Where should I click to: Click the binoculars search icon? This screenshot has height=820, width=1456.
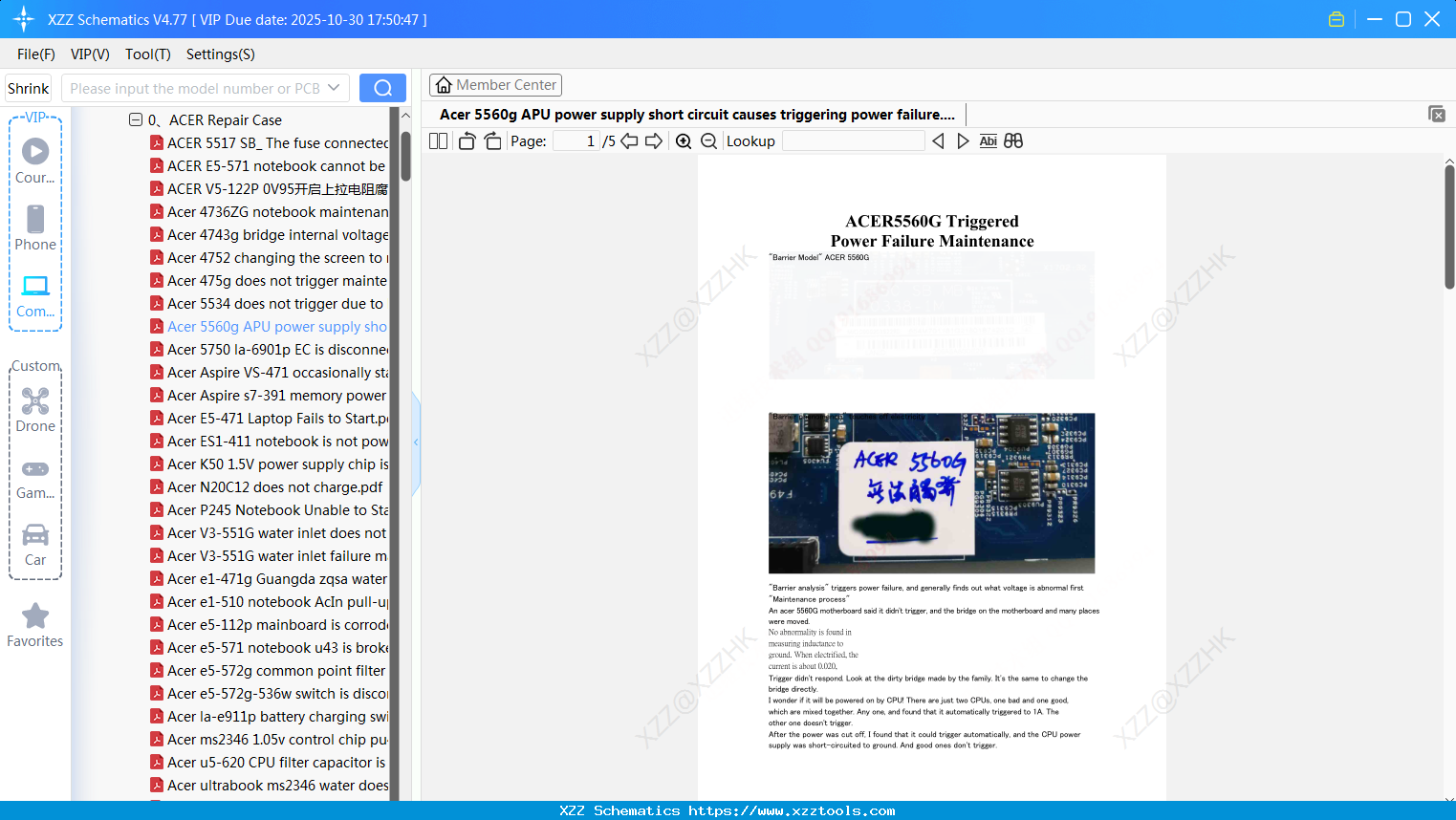[1013, 141]
